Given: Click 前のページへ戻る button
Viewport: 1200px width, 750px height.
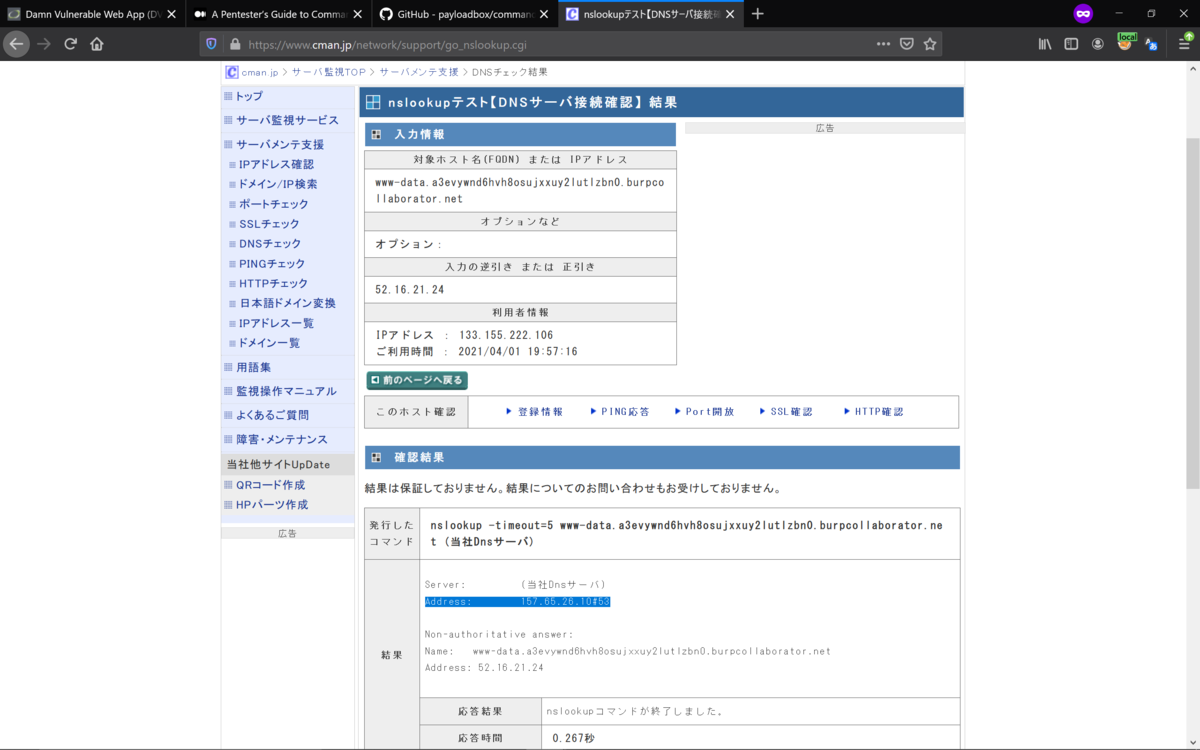Looking at the screenshot, I should point(417,380).
